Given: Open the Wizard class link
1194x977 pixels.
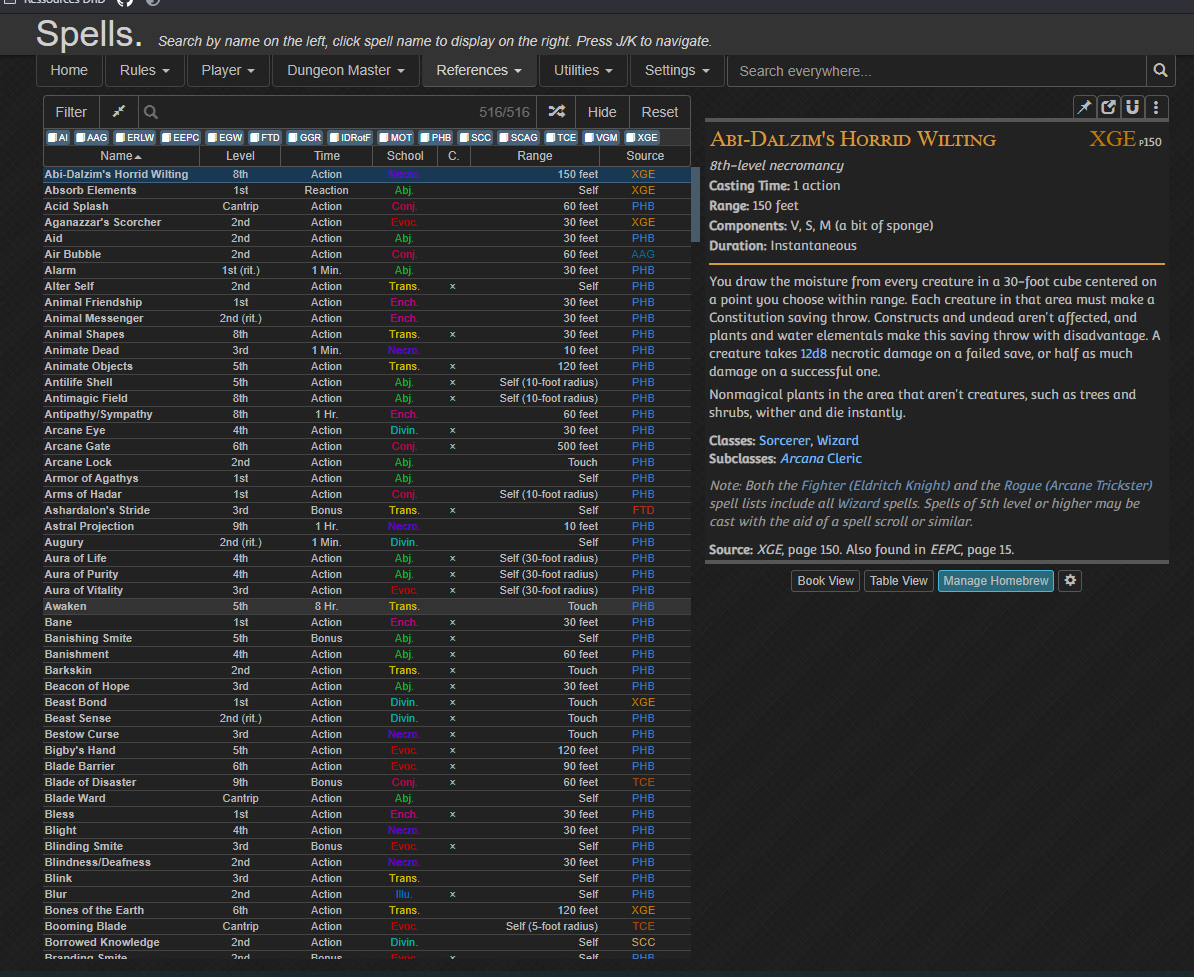Looking at the screenshot, I should 838,441.
